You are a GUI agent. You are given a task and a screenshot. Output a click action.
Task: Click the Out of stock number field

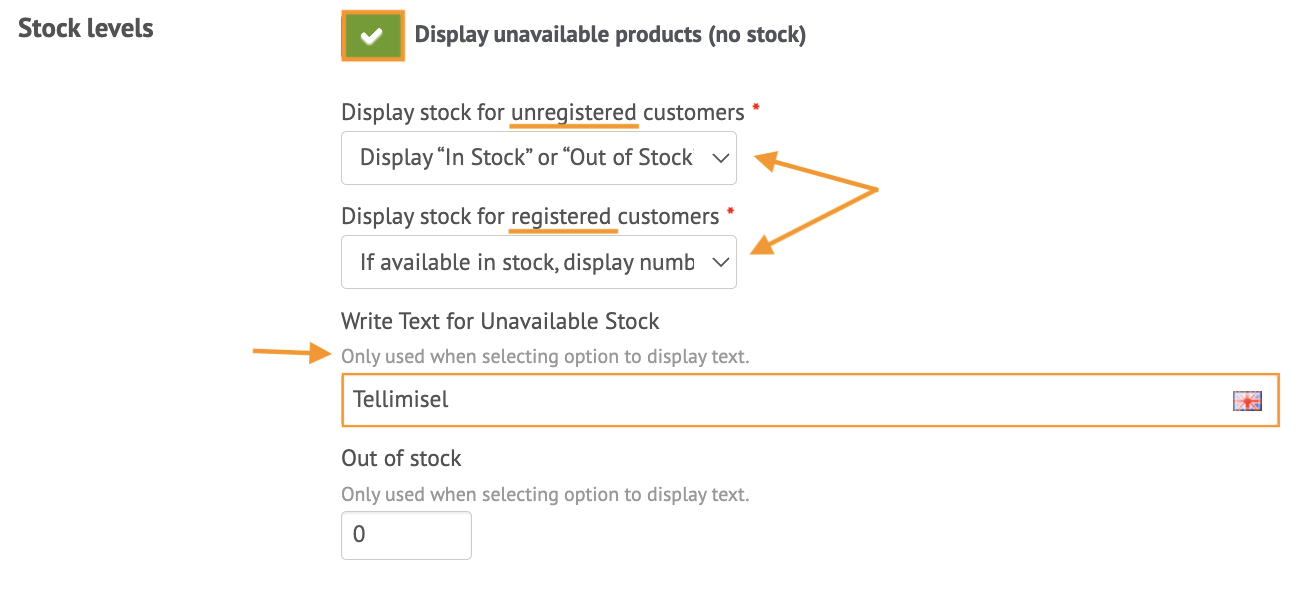point(406,535)
